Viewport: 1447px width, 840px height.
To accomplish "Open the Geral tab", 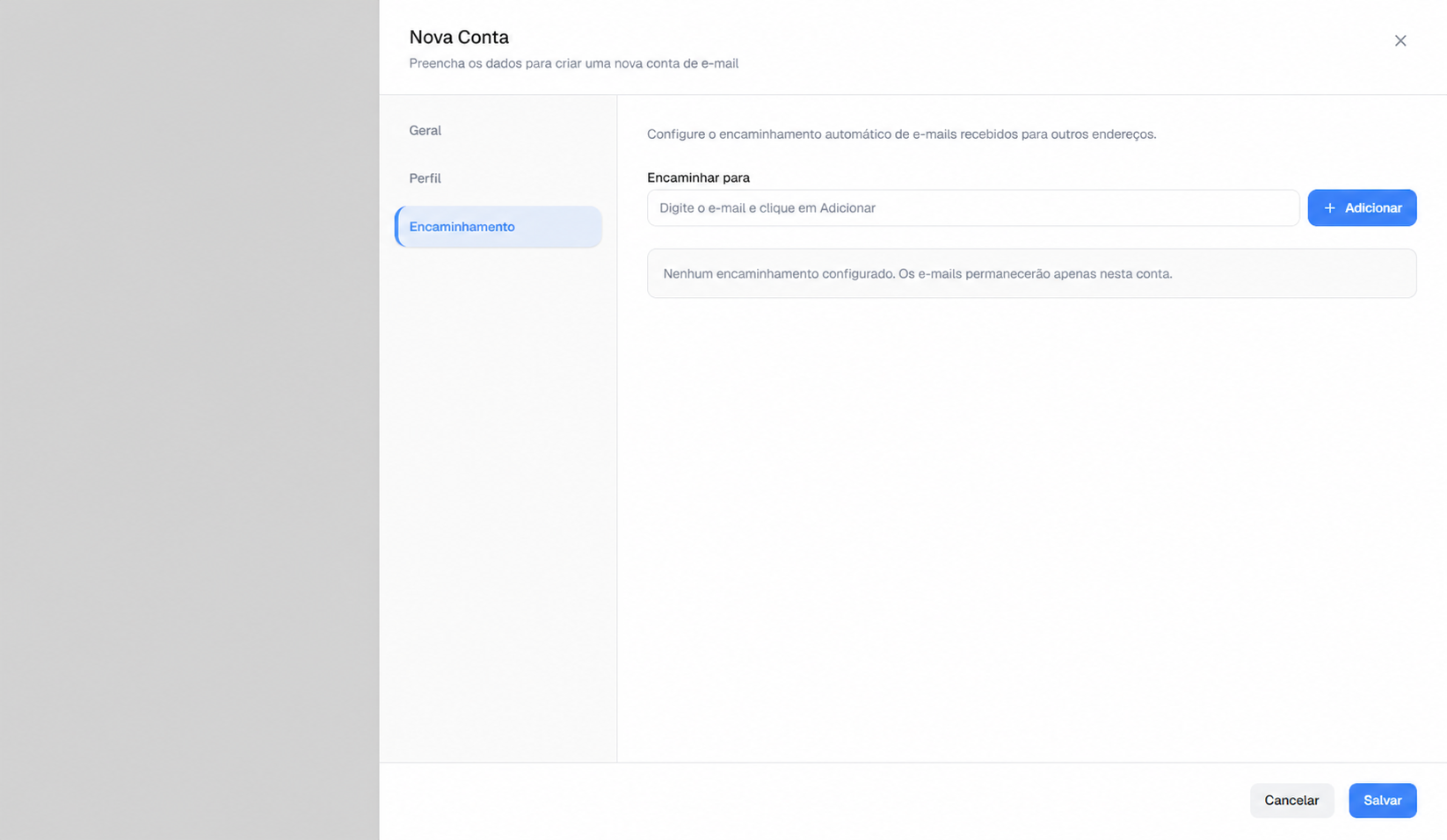I will pos(498,131).
